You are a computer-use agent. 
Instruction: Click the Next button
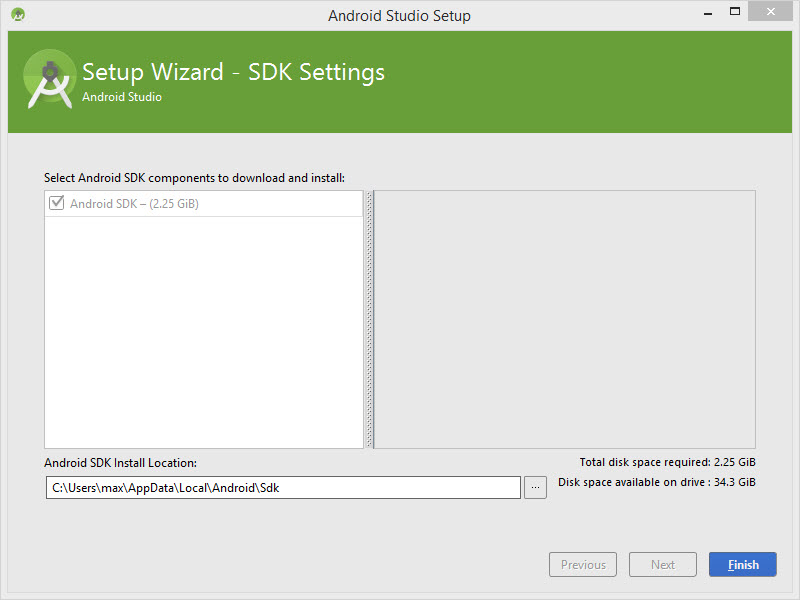click(663, 565)
